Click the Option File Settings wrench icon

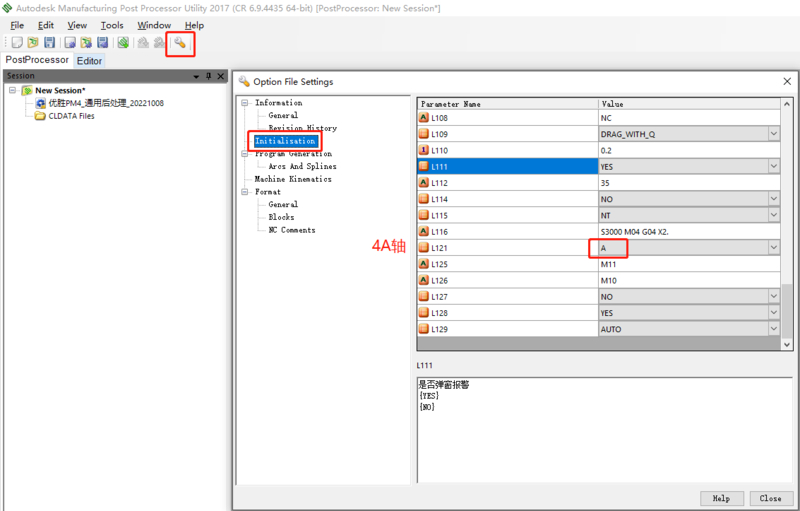(180, 43)
